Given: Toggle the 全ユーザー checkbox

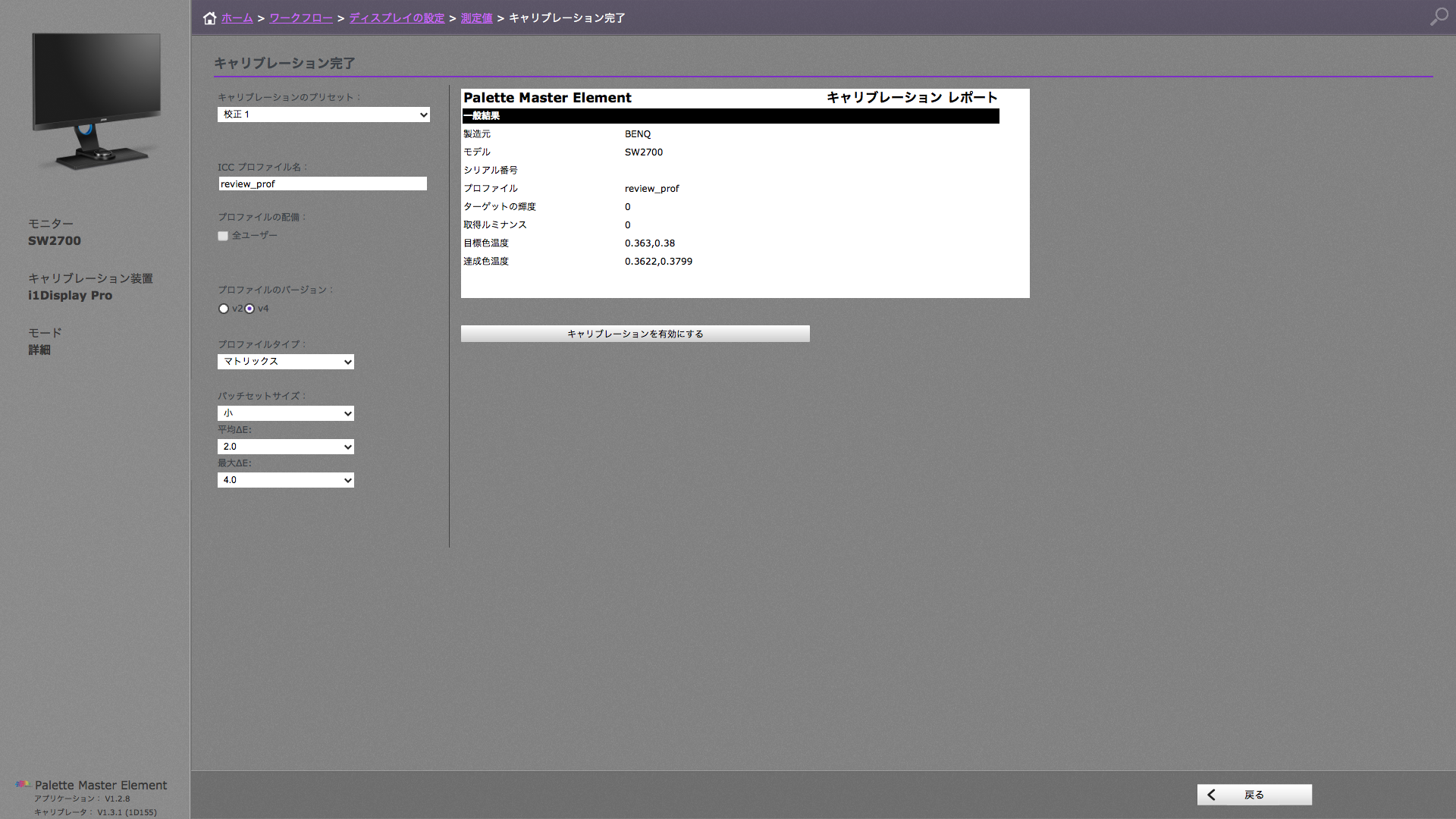Looking at the screenshot, I should point(223,236).
